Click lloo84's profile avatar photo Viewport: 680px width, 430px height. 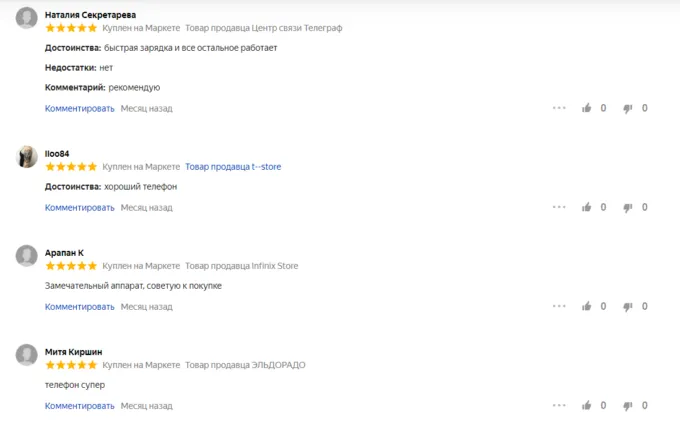[x=27, y=157]
